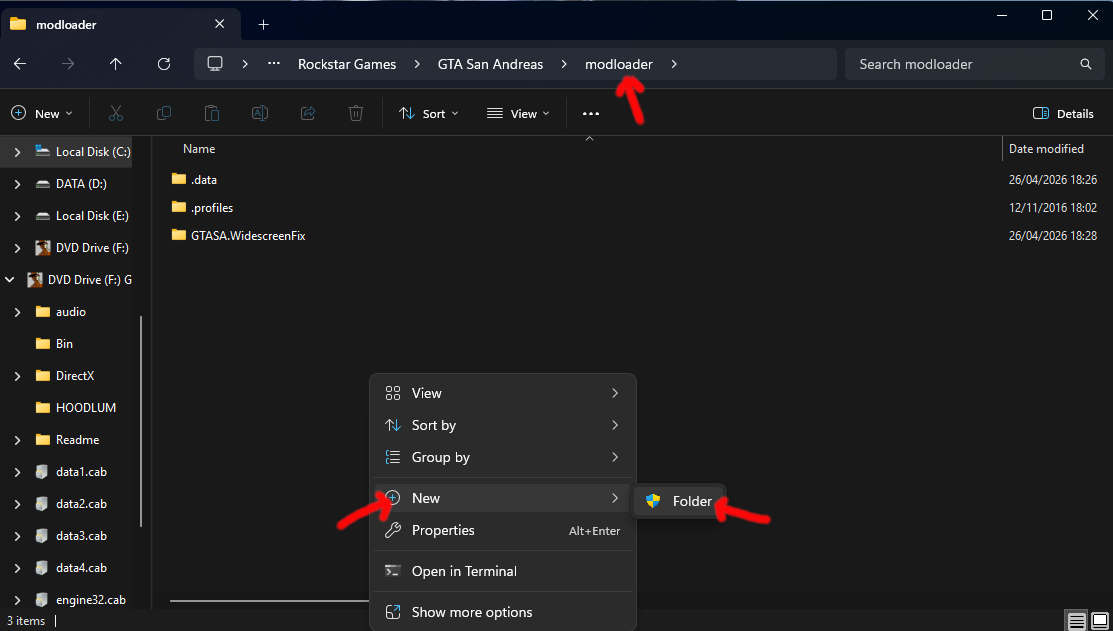This screenshot has height=631, width=1113.
Task: Click the Cut scissors icon
Action: click(116, 114)
